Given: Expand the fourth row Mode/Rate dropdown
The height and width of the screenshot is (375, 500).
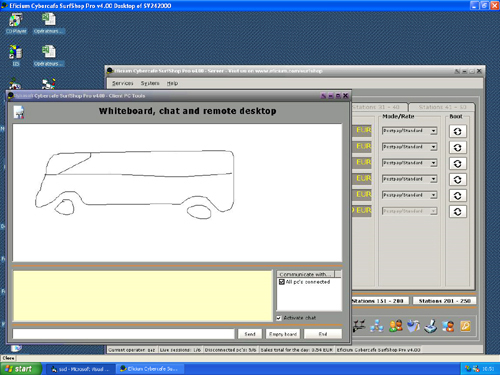Looking at the screenshot, I should [x=433, y=179].
